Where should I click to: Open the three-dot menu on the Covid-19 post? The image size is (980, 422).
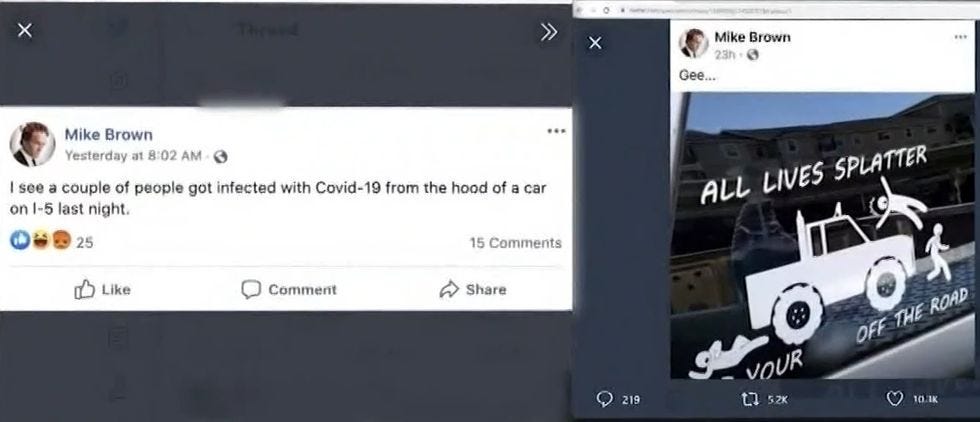pyautogui.click(x=556, y=131)
